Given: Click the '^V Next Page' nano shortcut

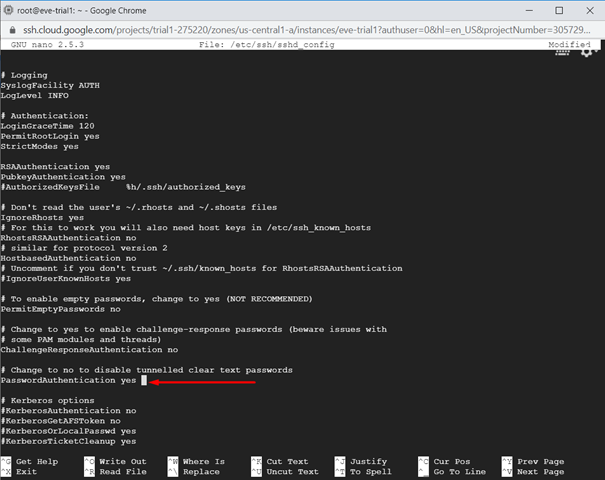Looking at the screenshot, I should 533,472.
